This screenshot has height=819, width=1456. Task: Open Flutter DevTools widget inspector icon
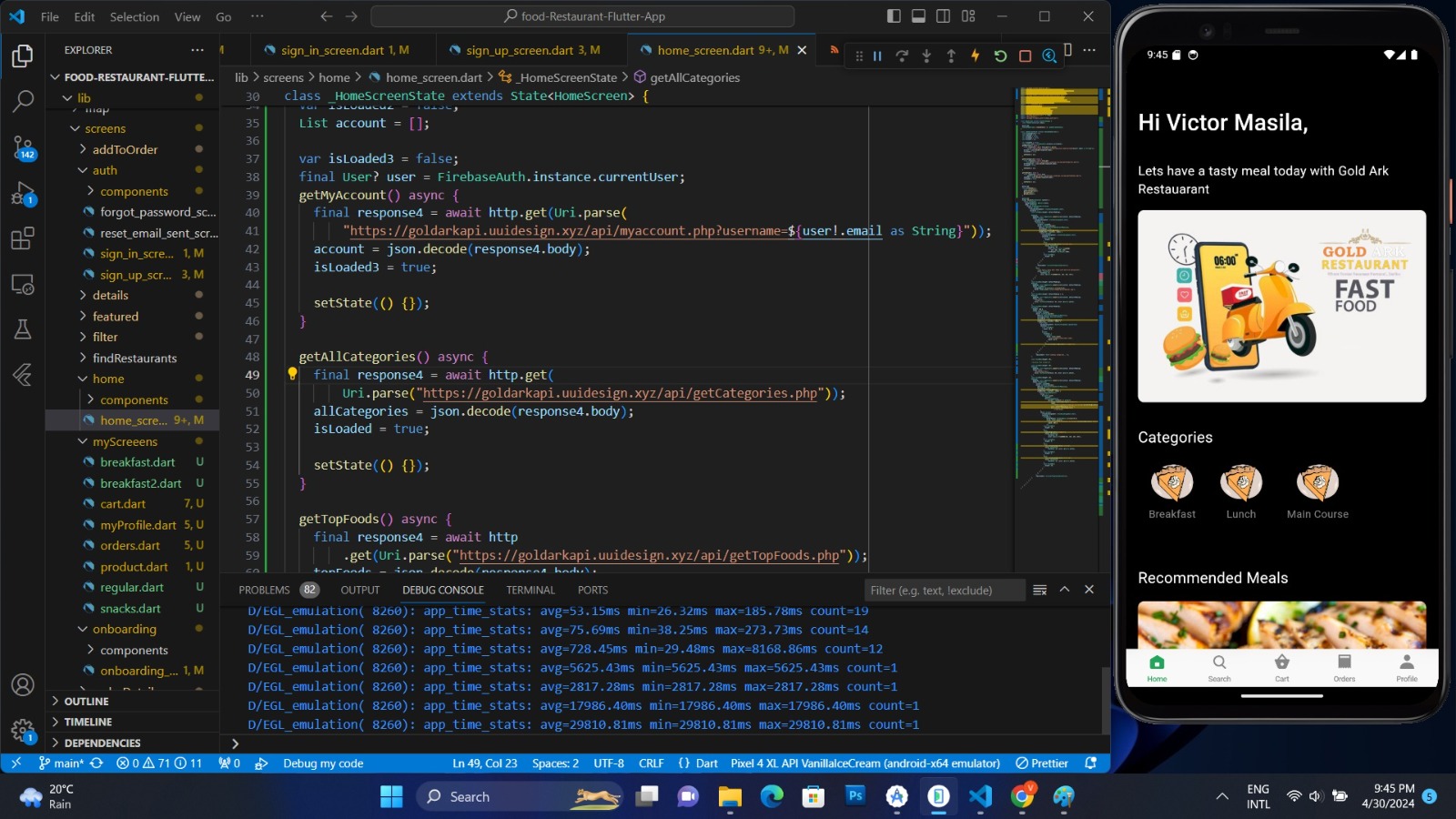[1049, 56]
